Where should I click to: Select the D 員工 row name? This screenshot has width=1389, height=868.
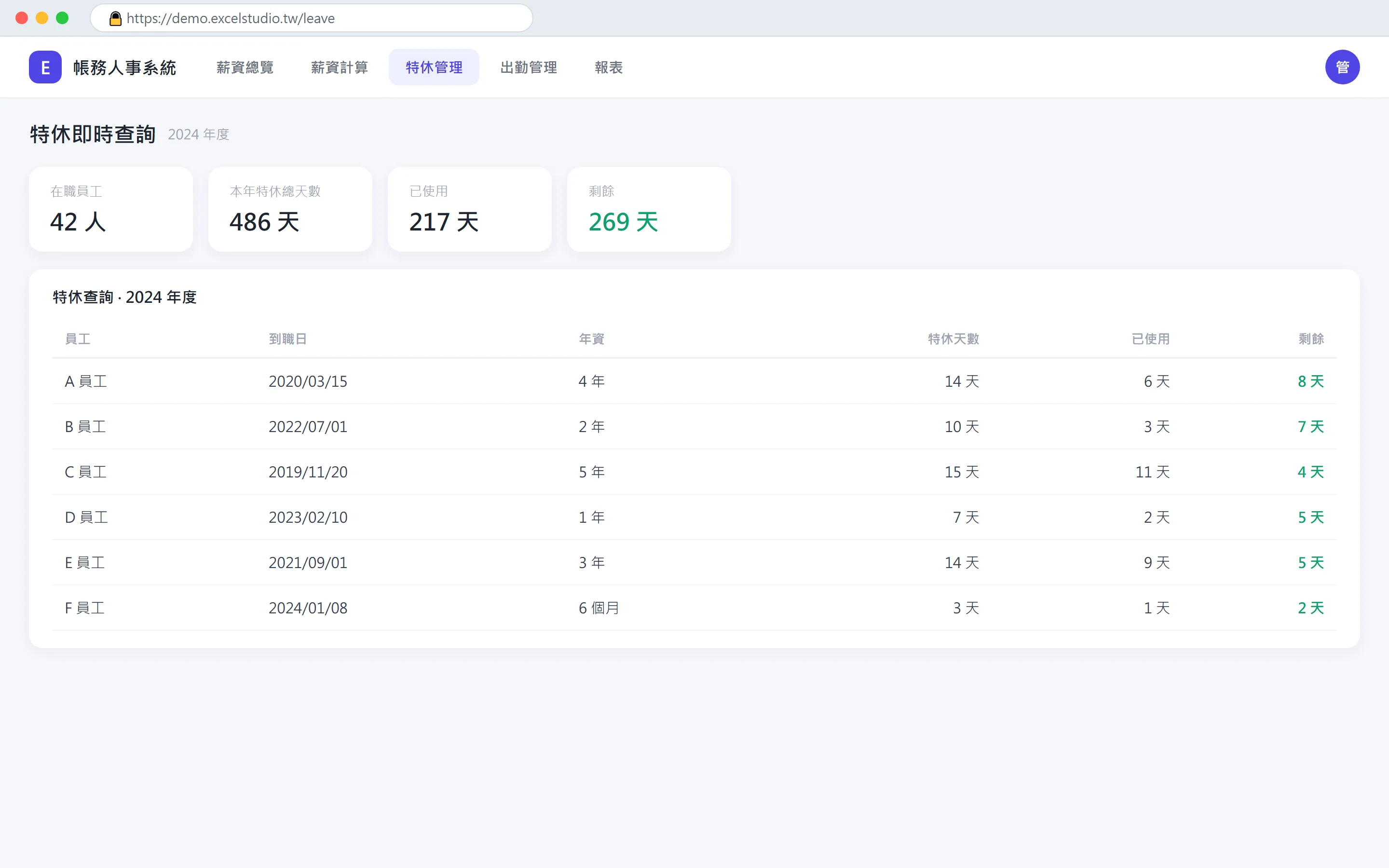(87, 517)
